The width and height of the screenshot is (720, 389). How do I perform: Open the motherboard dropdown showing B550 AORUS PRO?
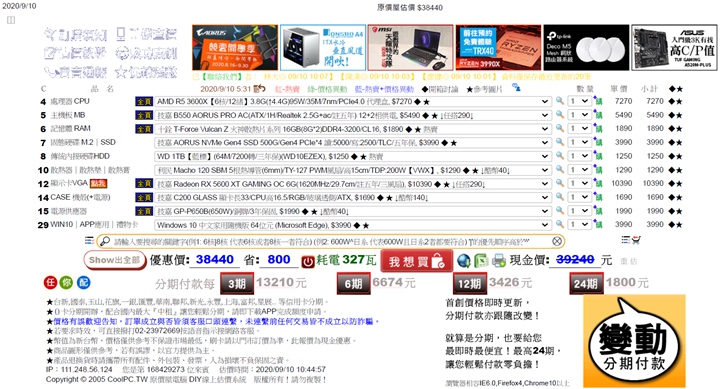353,115
